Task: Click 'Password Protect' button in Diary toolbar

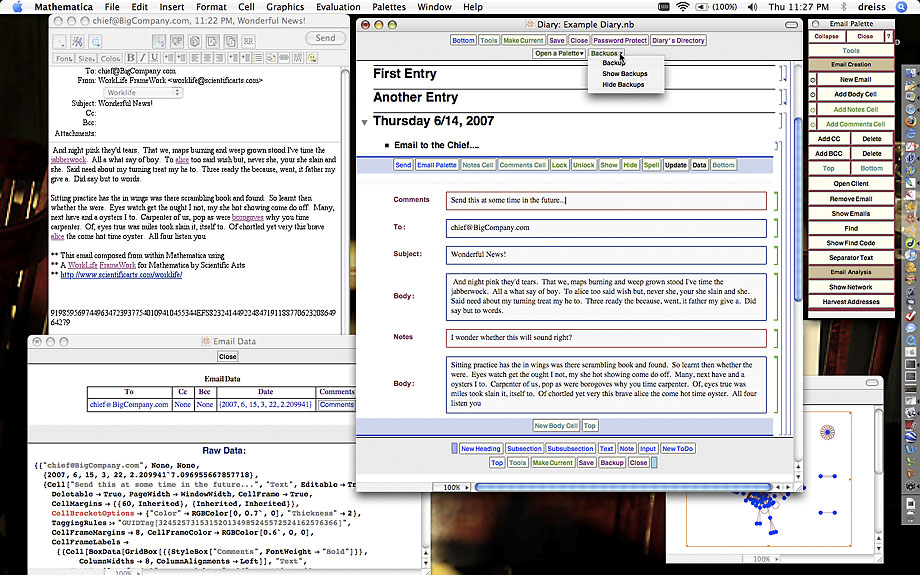Action: point(620,41)
